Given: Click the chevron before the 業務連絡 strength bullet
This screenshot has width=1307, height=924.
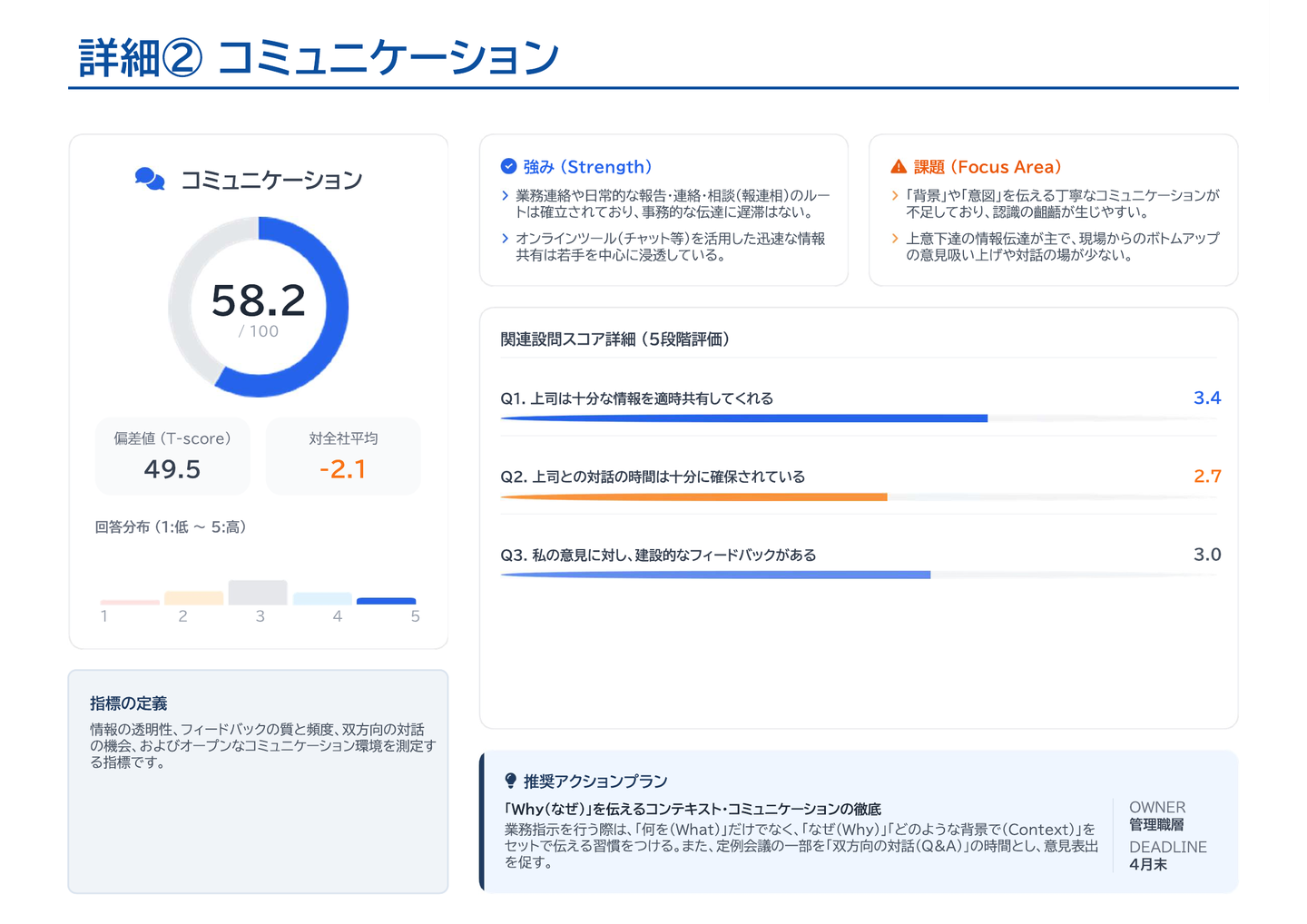Looking at the screenshot, I should 506,195.
